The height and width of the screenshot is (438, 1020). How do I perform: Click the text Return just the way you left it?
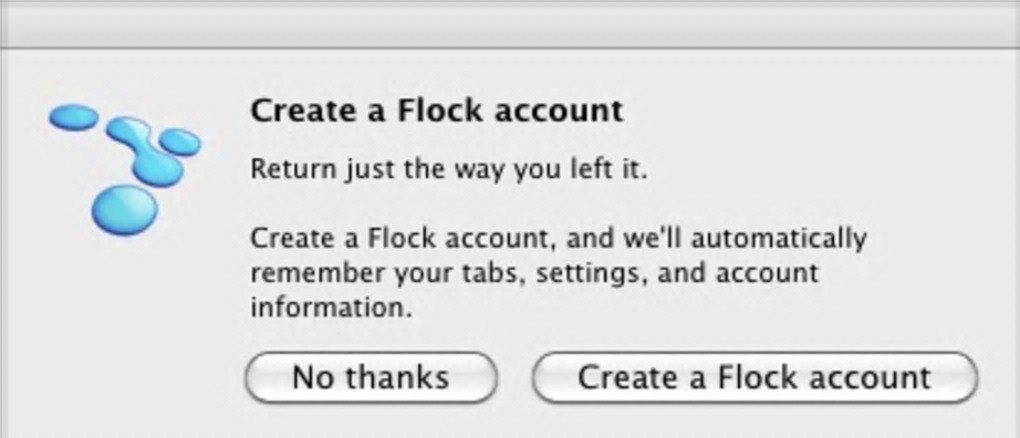point(449,168)
